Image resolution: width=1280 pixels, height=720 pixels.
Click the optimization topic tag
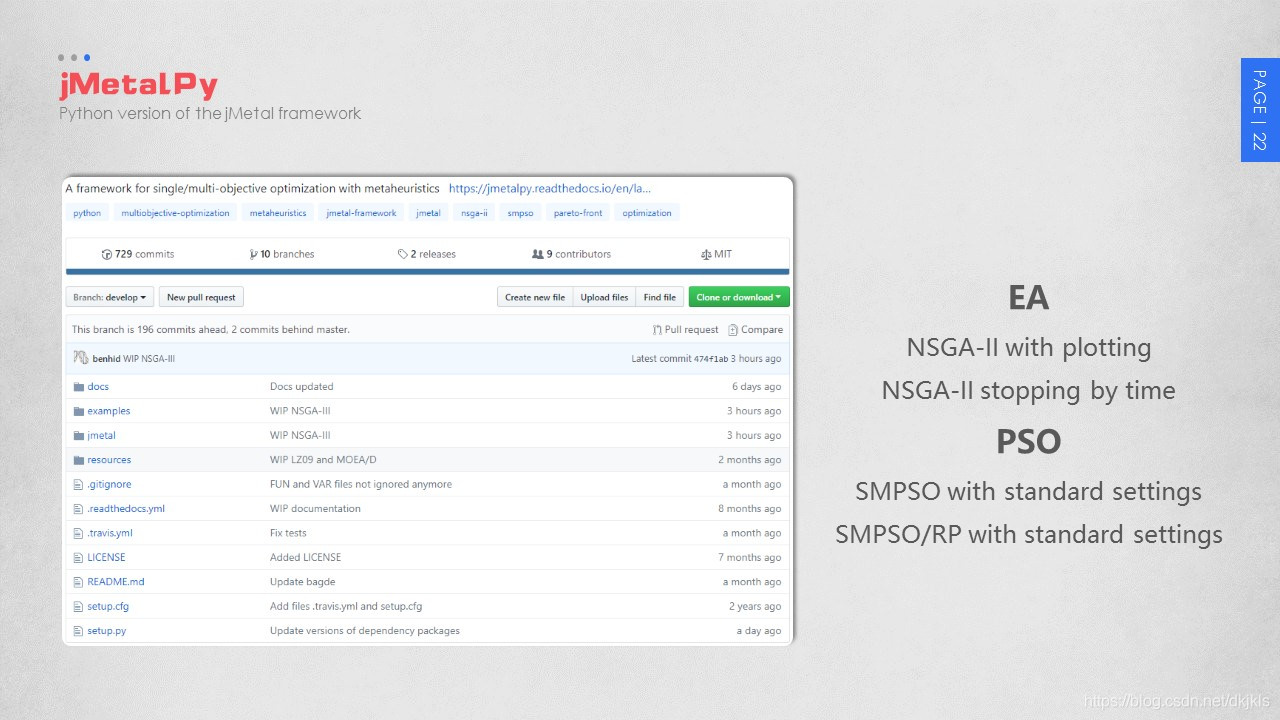coord(647,213)
